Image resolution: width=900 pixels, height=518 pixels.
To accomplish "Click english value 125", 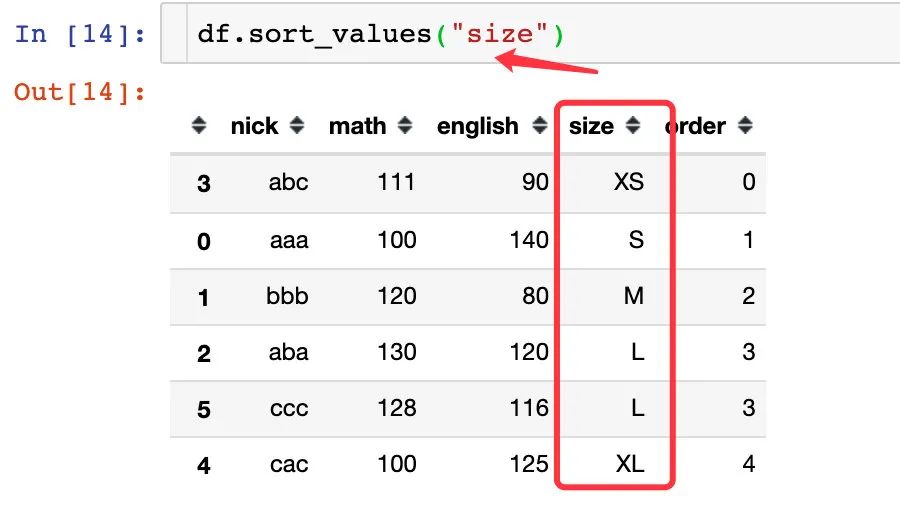I will tap(529, 463).
